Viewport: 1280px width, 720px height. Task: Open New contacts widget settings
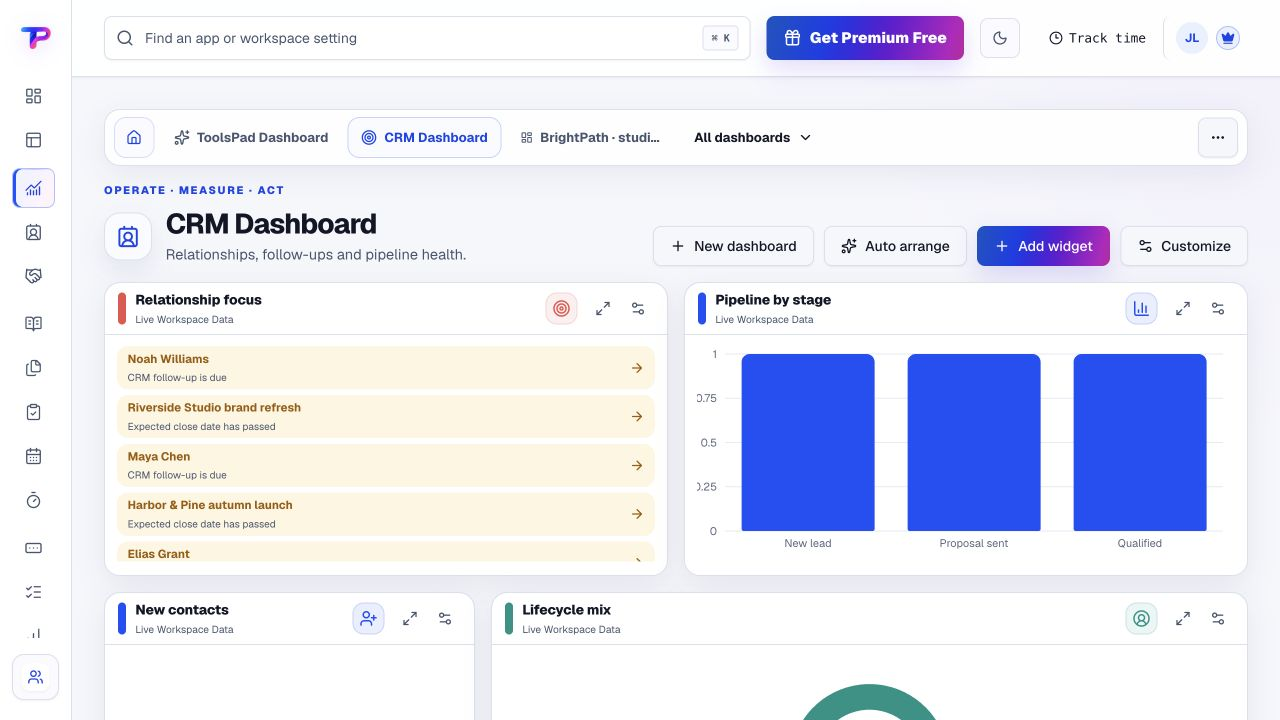[445, 619]
